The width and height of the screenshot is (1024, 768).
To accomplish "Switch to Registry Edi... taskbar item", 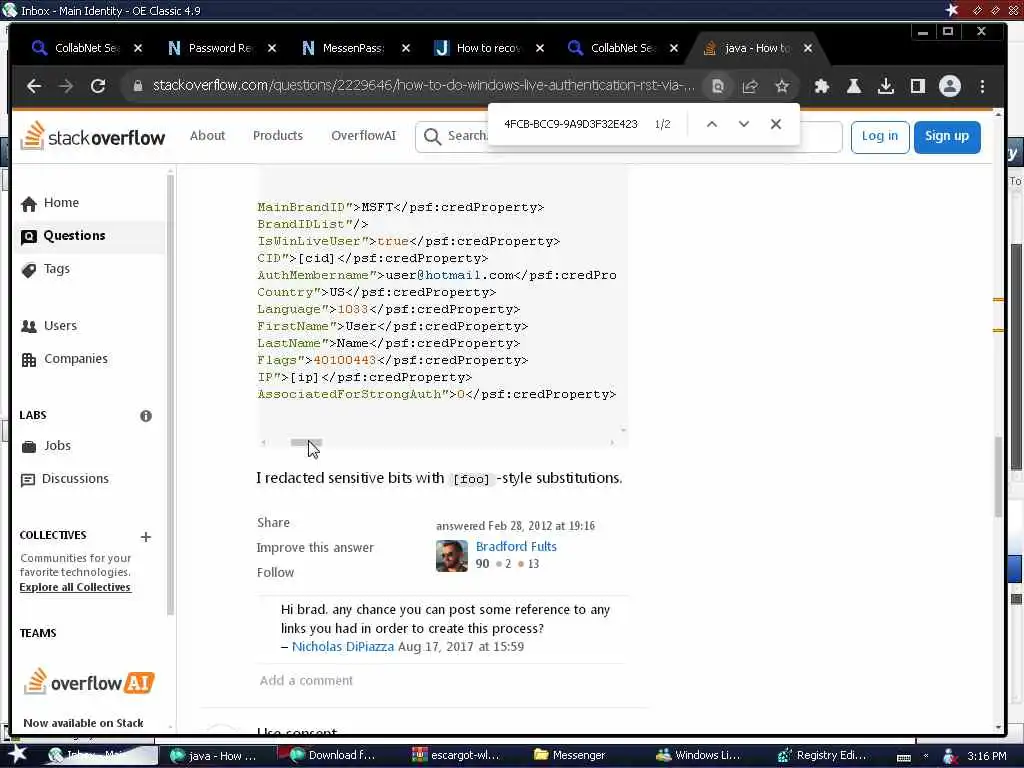I will [823, 756].
